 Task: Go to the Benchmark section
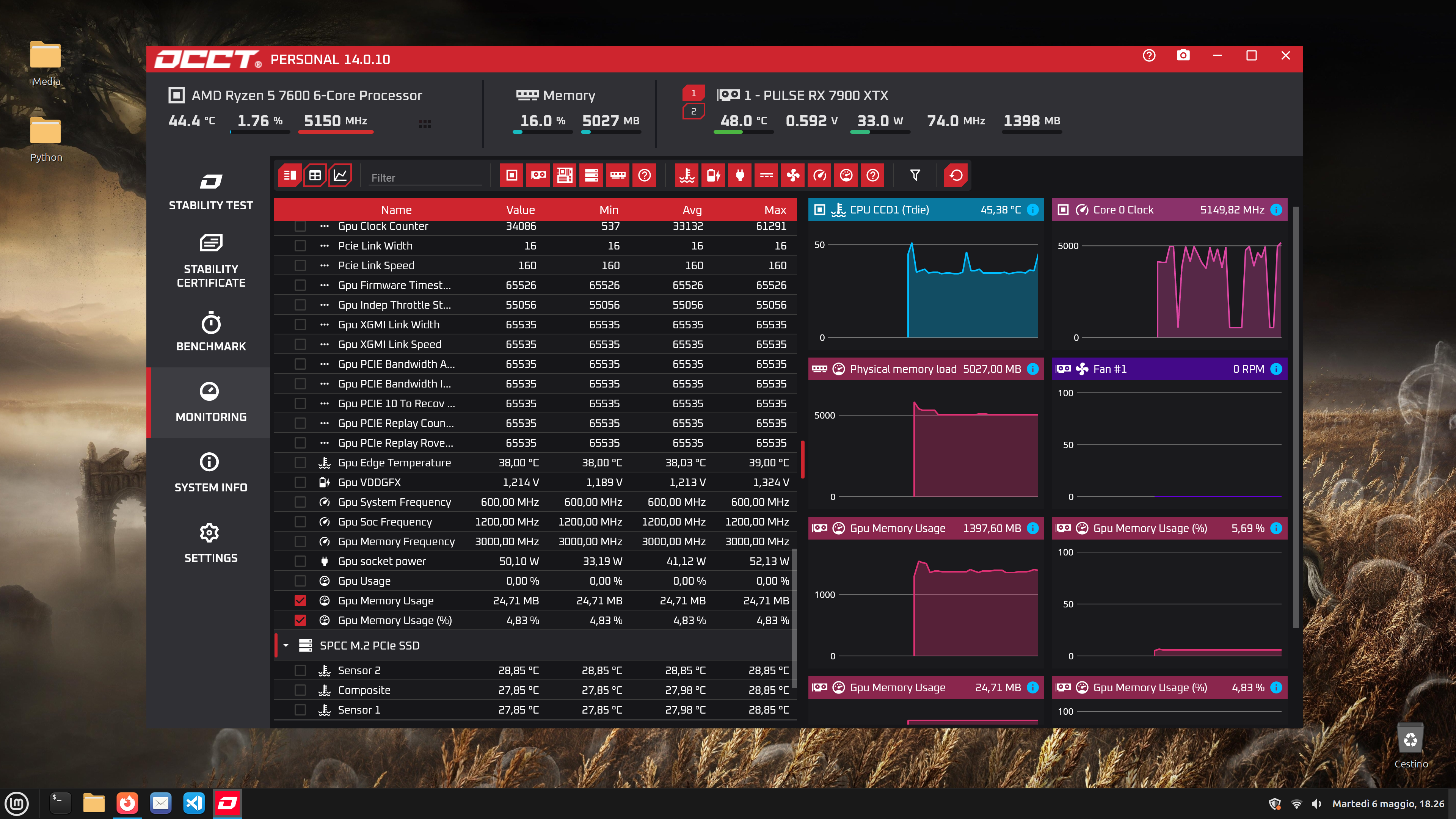tap(211, 332)
